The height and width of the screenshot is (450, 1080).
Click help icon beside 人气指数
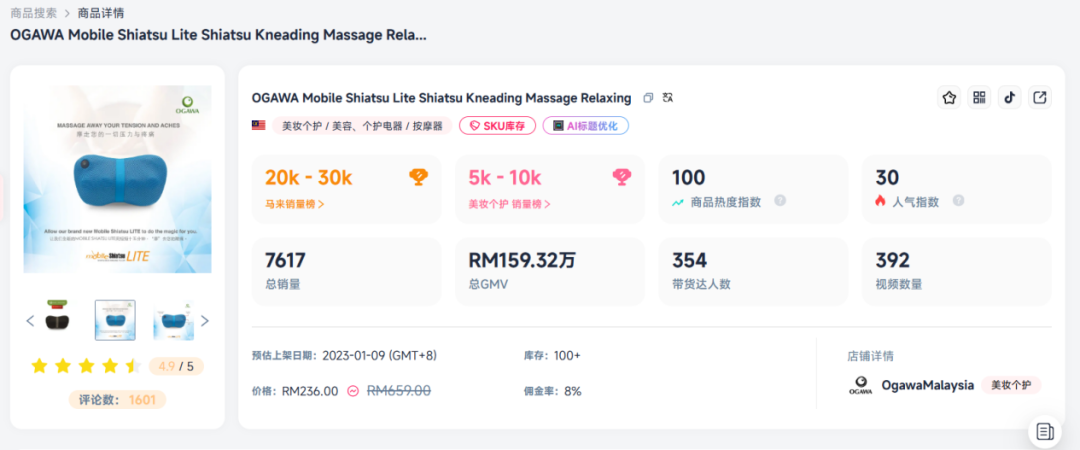[x=958, y=201]
